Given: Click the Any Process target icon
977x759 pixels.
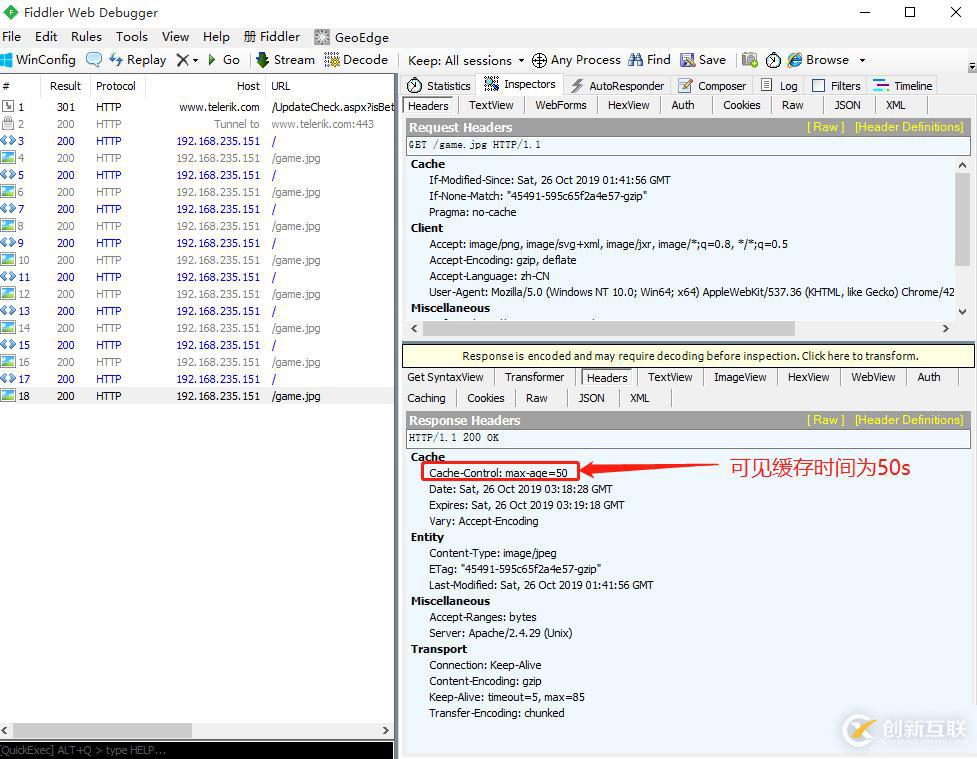Looking at the screenshot, I should pos(539,60).
